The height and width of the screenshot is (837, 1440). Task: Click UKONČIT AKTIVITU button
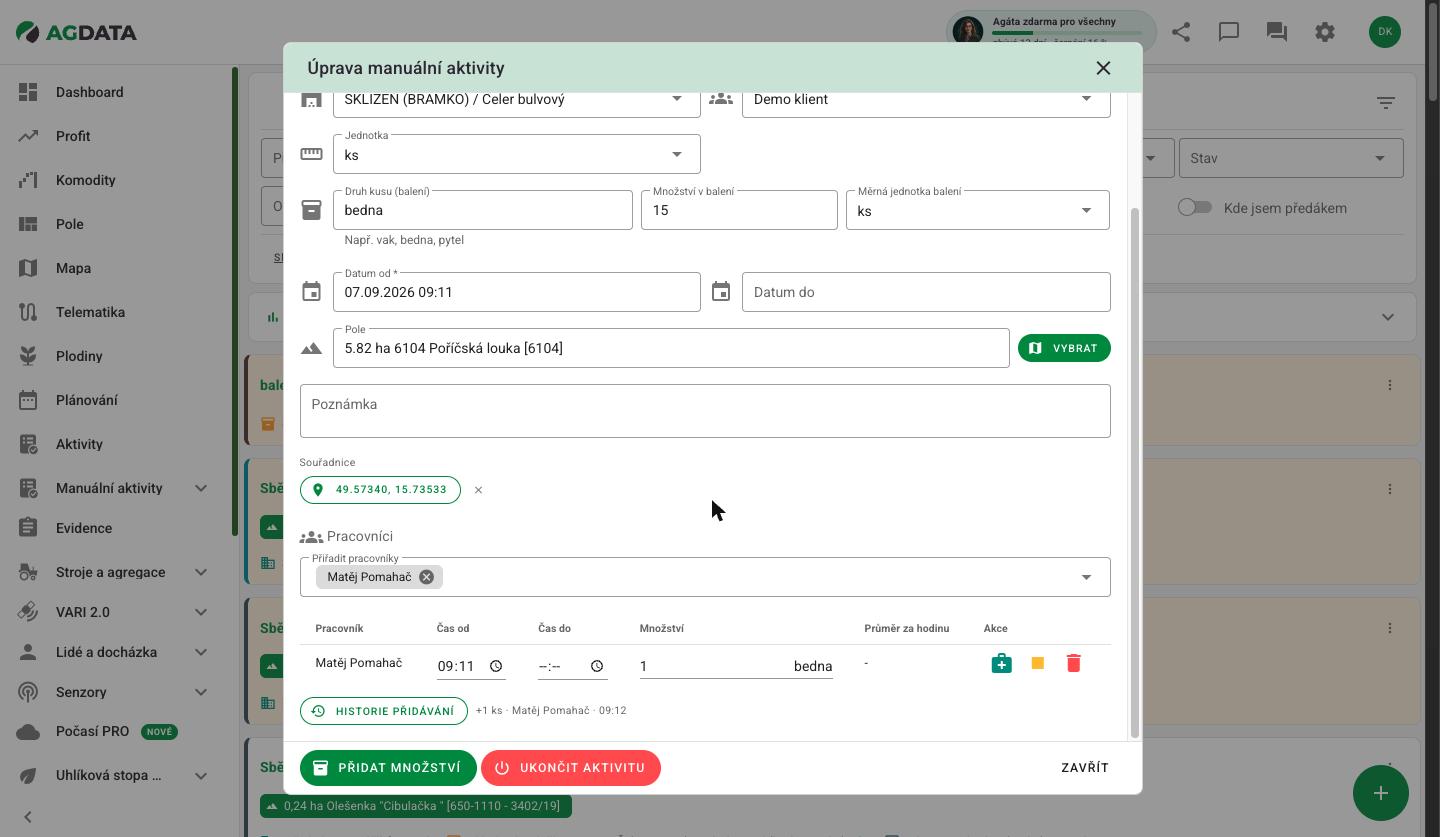[x=571, y=768]
